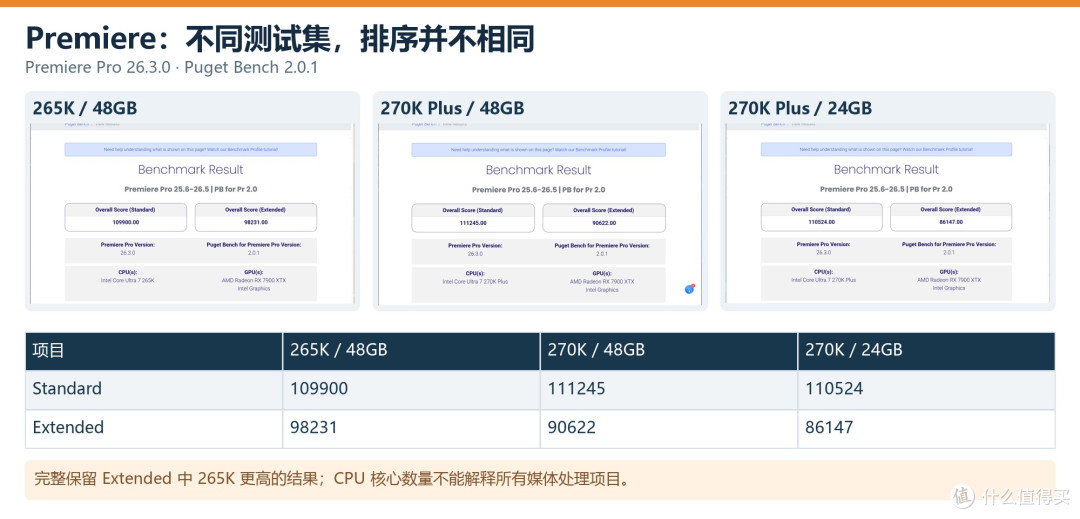Click "Intel Core Ultra 7 265K" CPU text
This screenshot has width=1080, height=519.
pos(125,280)
